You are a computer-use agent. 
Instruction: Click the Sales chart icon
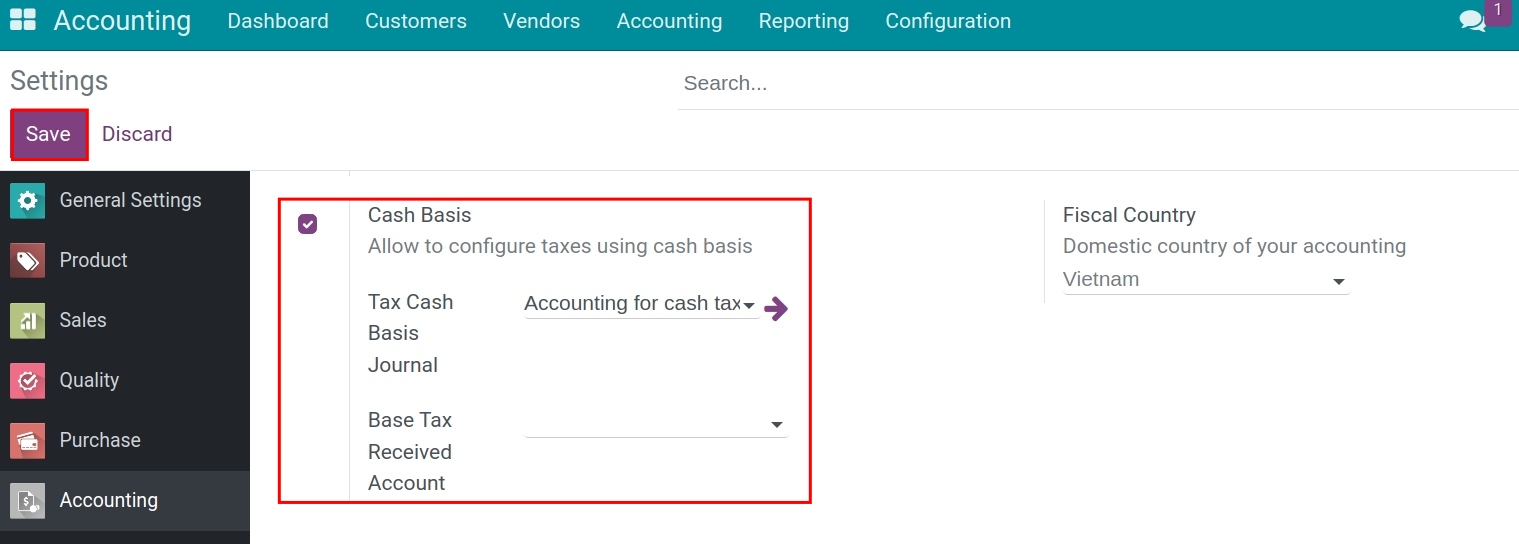(x=27, y=320)
